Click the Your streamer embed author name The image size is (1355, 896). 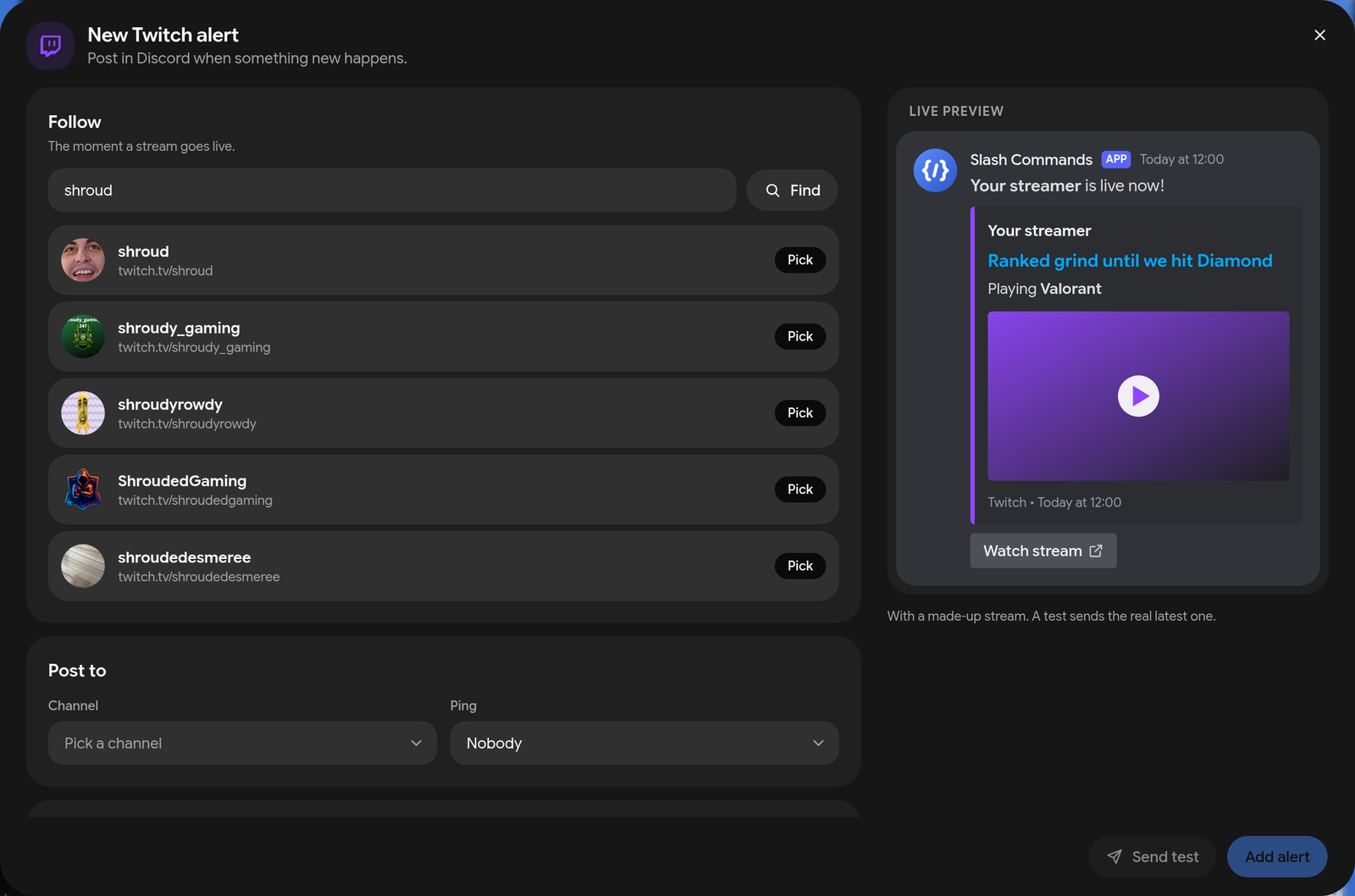1039,230
